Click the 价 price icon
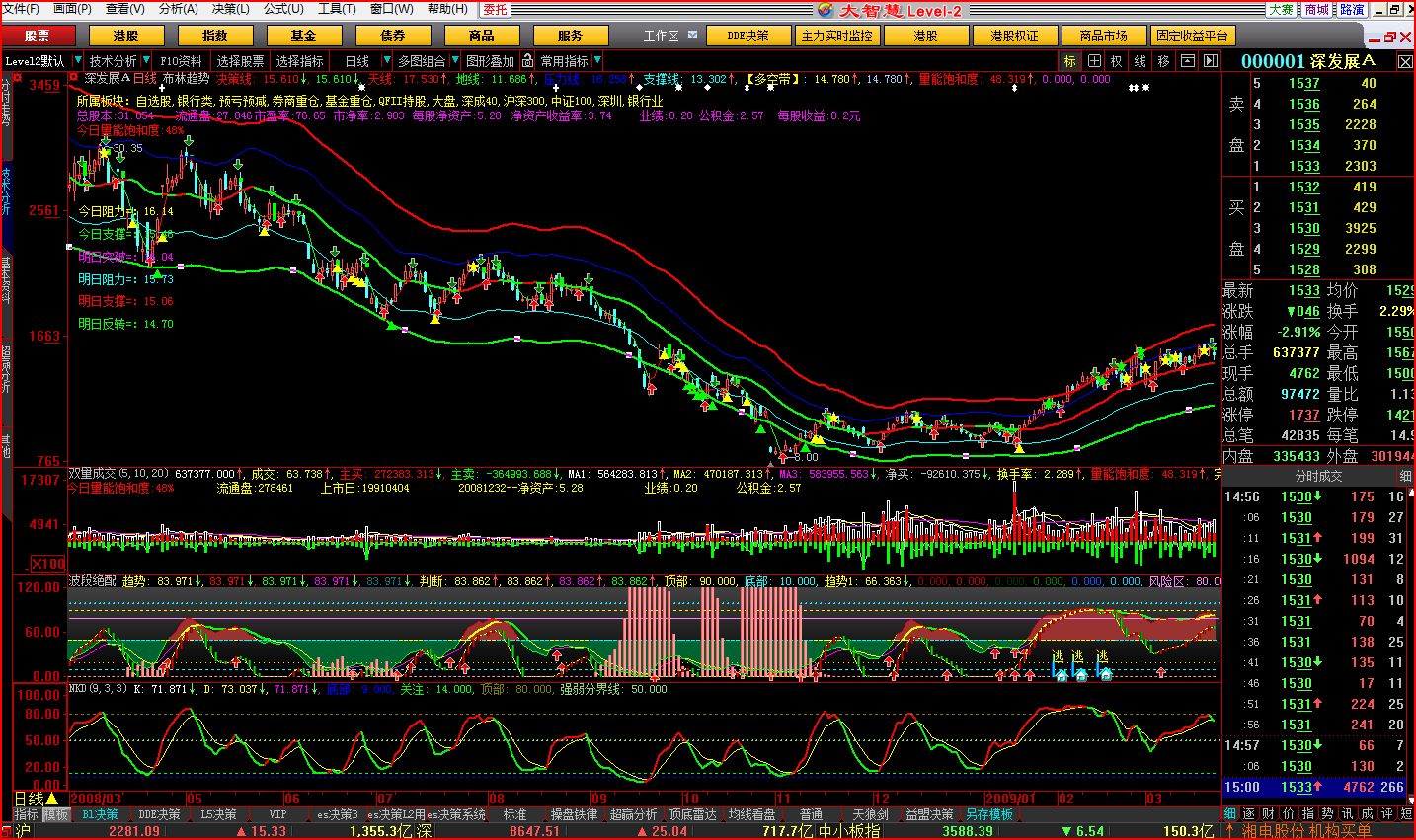This screenshot has height=840, width=1416. (x=1289, y=814)
